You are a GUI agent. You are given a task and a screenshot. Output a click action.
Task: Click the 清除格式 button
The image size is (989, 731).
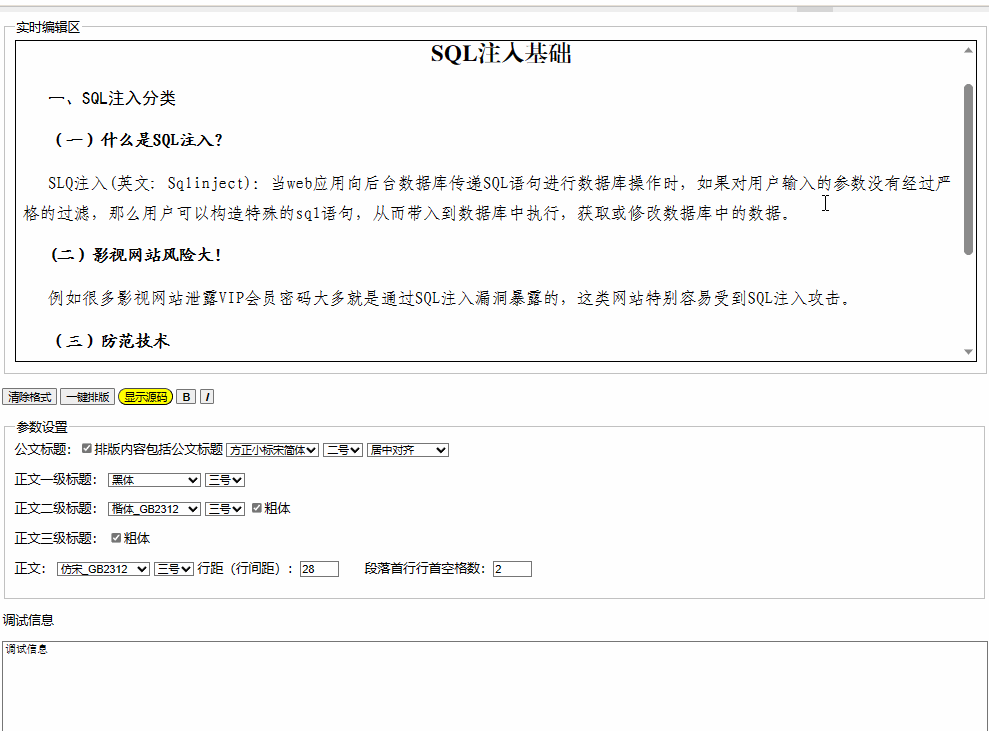(x=30, y=397)
